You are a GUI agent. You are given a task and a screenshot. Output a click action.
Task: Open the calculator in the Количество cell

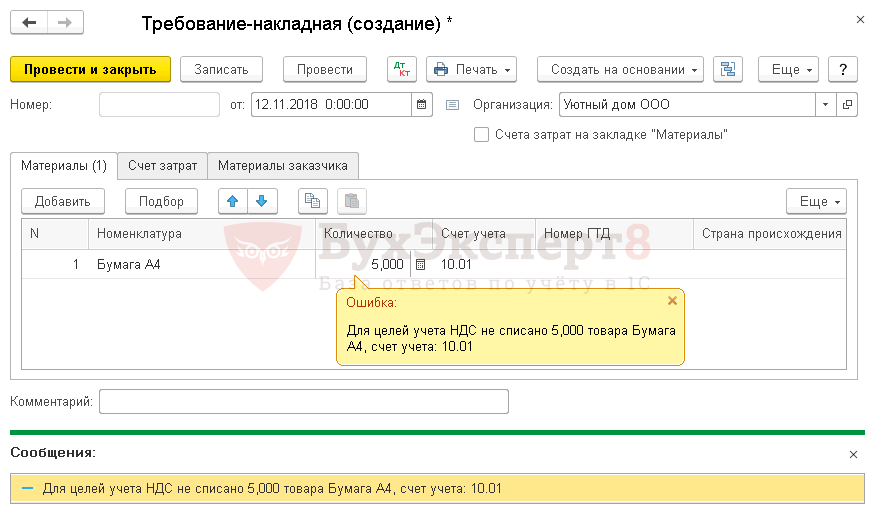(420, 265)
